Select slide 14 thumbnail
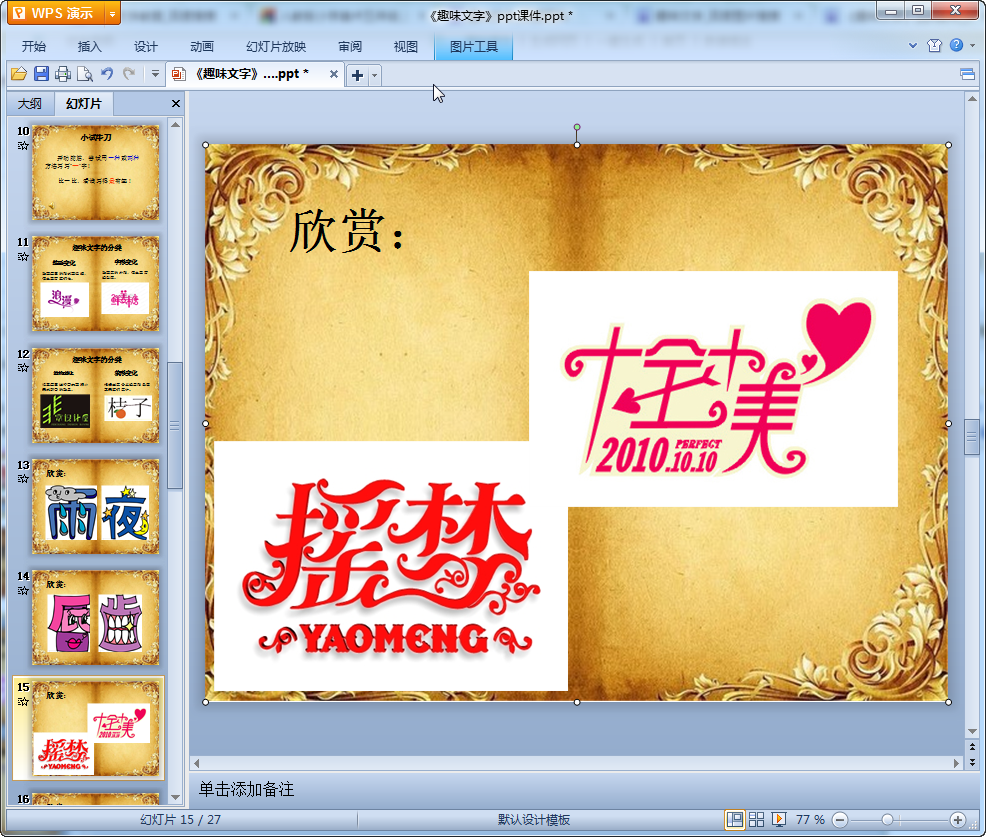This screenshot has height=837, width=986. (96, 618)
